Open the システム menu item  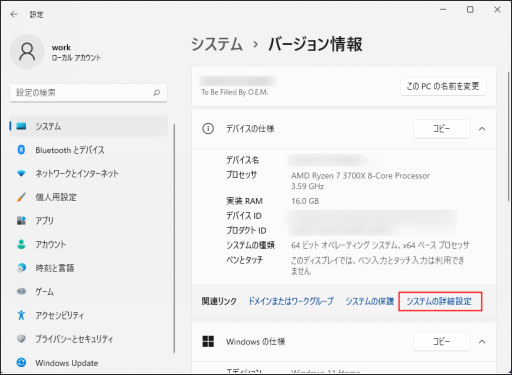(x=89, y=126)
